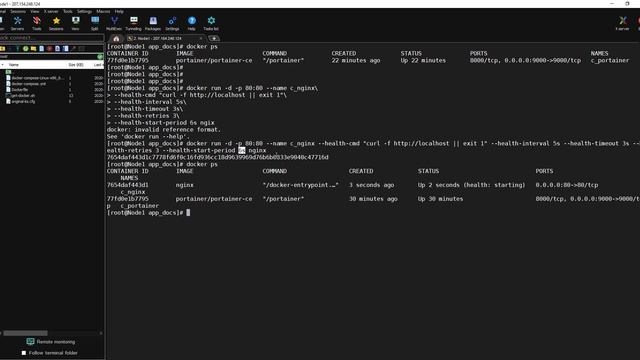Open the Settings menu

(84, 11)
